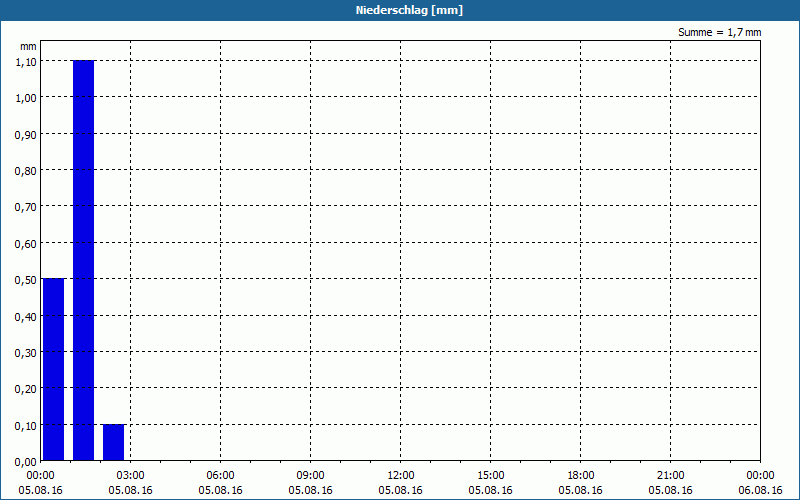Click the 03:00 time axis label

131,476
